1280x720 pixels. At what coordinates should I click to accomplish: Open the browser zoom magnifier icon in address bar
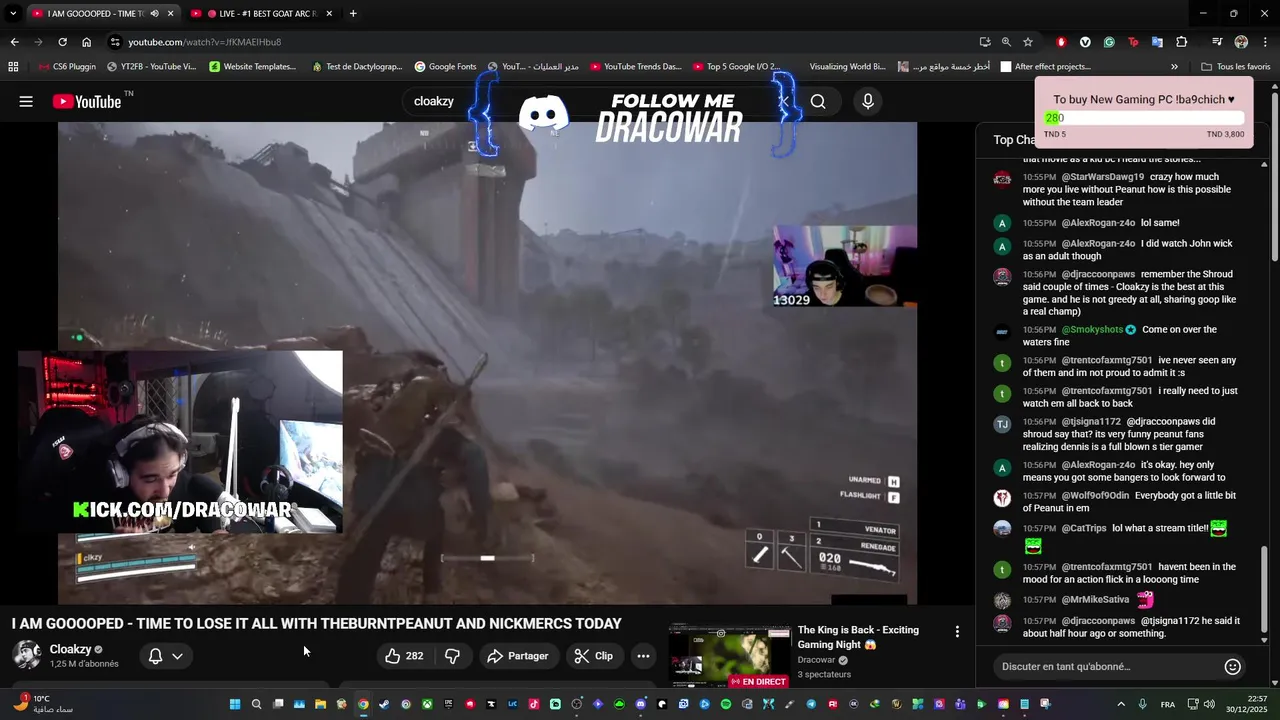pyautogui.click(x=1006, y=42)
